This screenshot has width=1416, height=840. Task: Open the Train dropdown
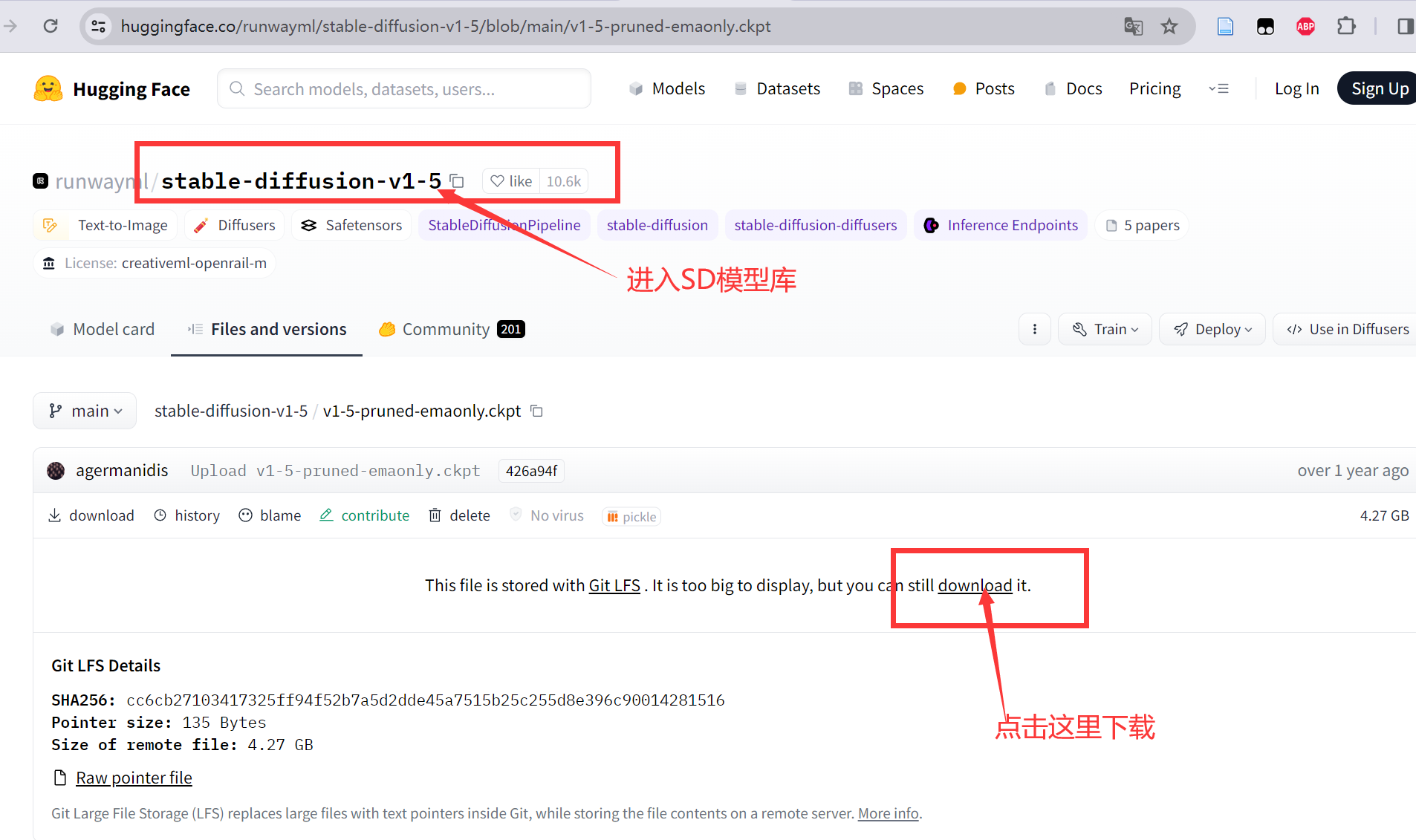click(x=1105, y=329)
